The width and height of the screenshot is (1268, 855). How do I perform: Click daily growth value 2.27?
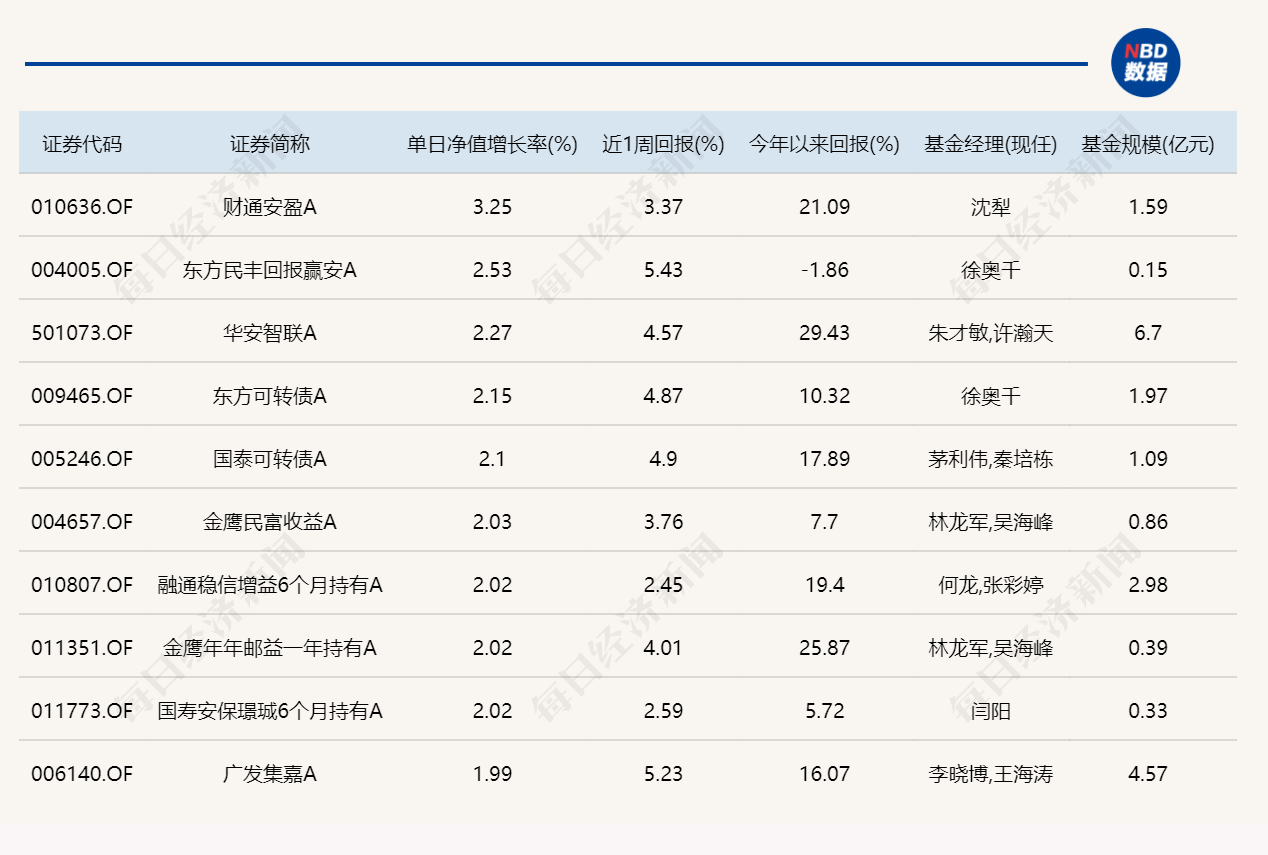492,333
